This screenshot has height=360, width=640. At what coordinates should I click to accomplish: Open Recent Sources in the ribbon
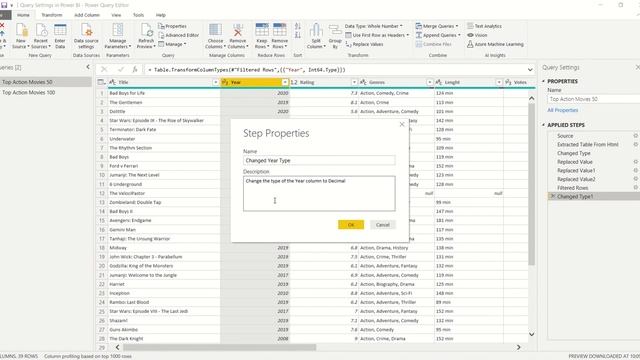(x=41, y=36)
